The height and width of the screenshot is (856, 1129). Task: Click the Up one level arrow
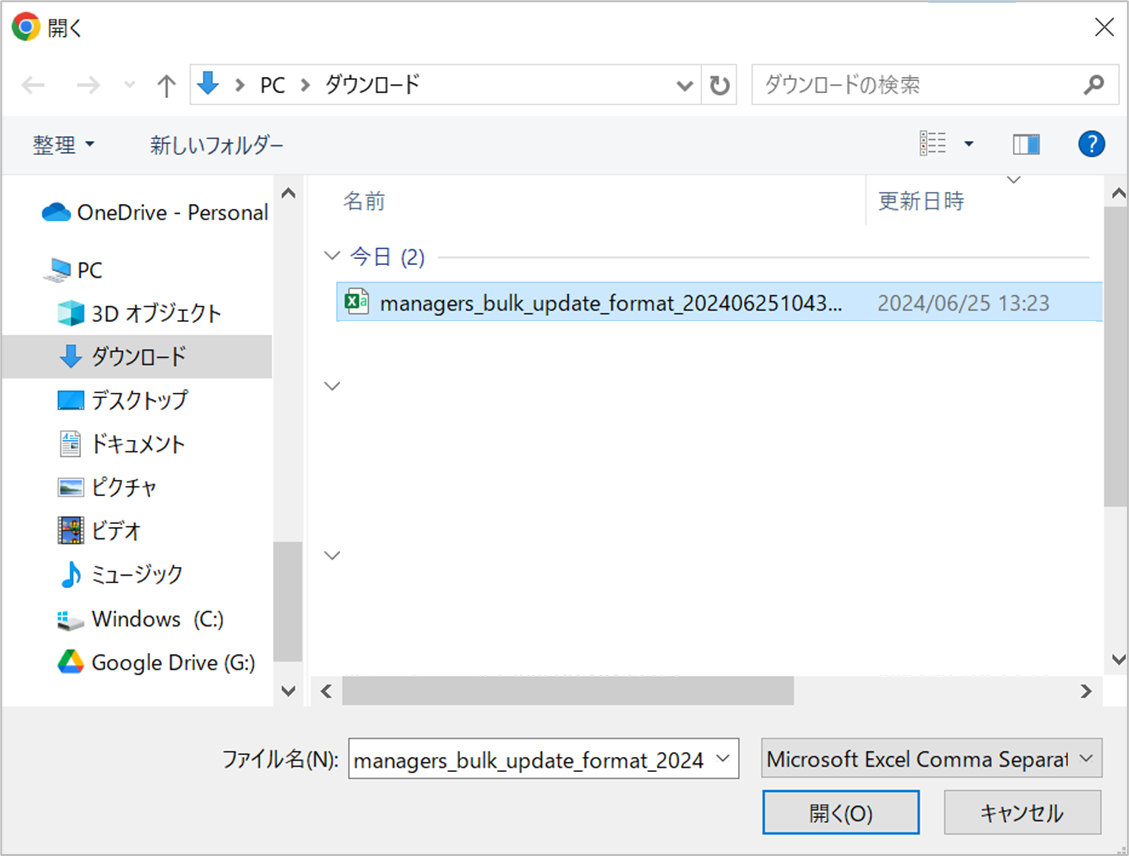[x=166, y=86]
